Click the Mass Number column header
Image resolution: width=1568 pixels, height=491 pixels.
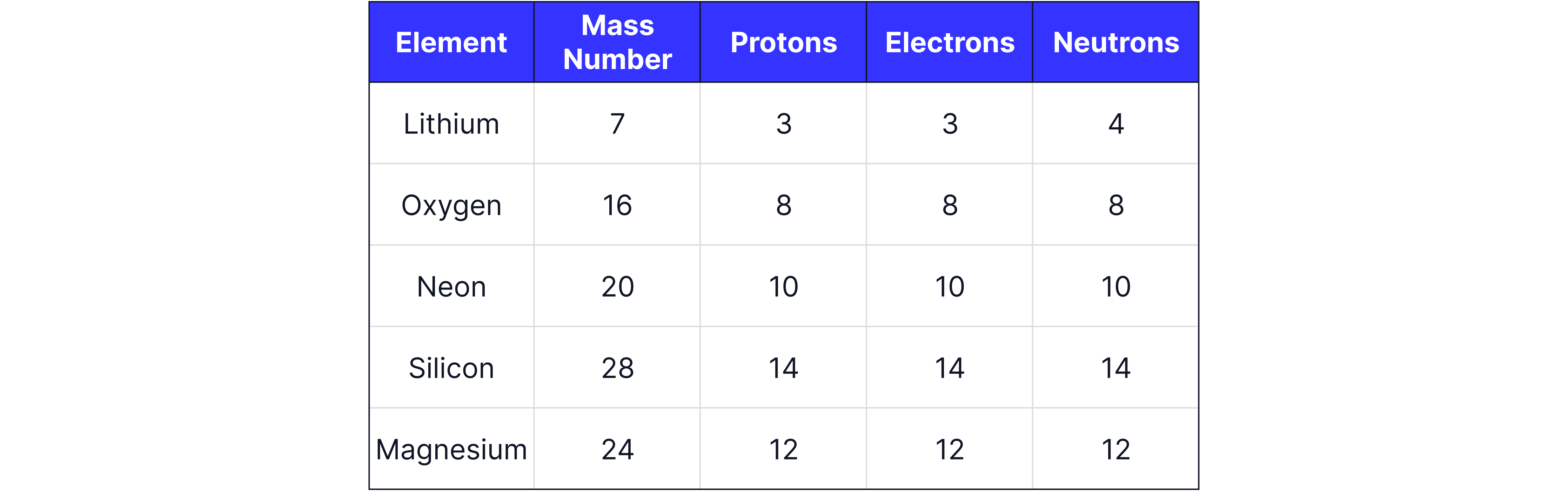pos(617,43)
